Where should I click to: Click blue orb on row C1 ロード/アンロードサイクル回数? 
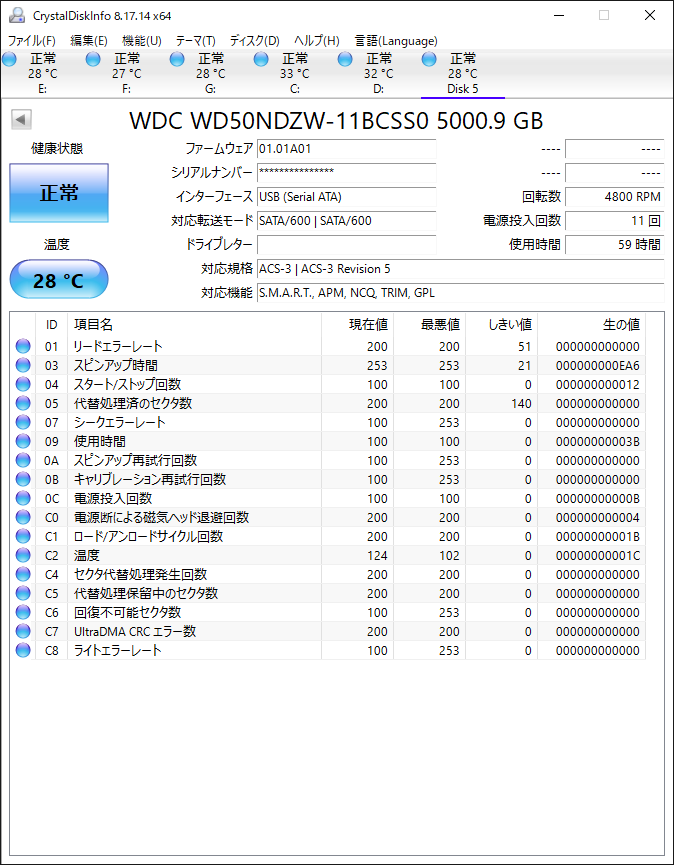click(x=23, y=536)
